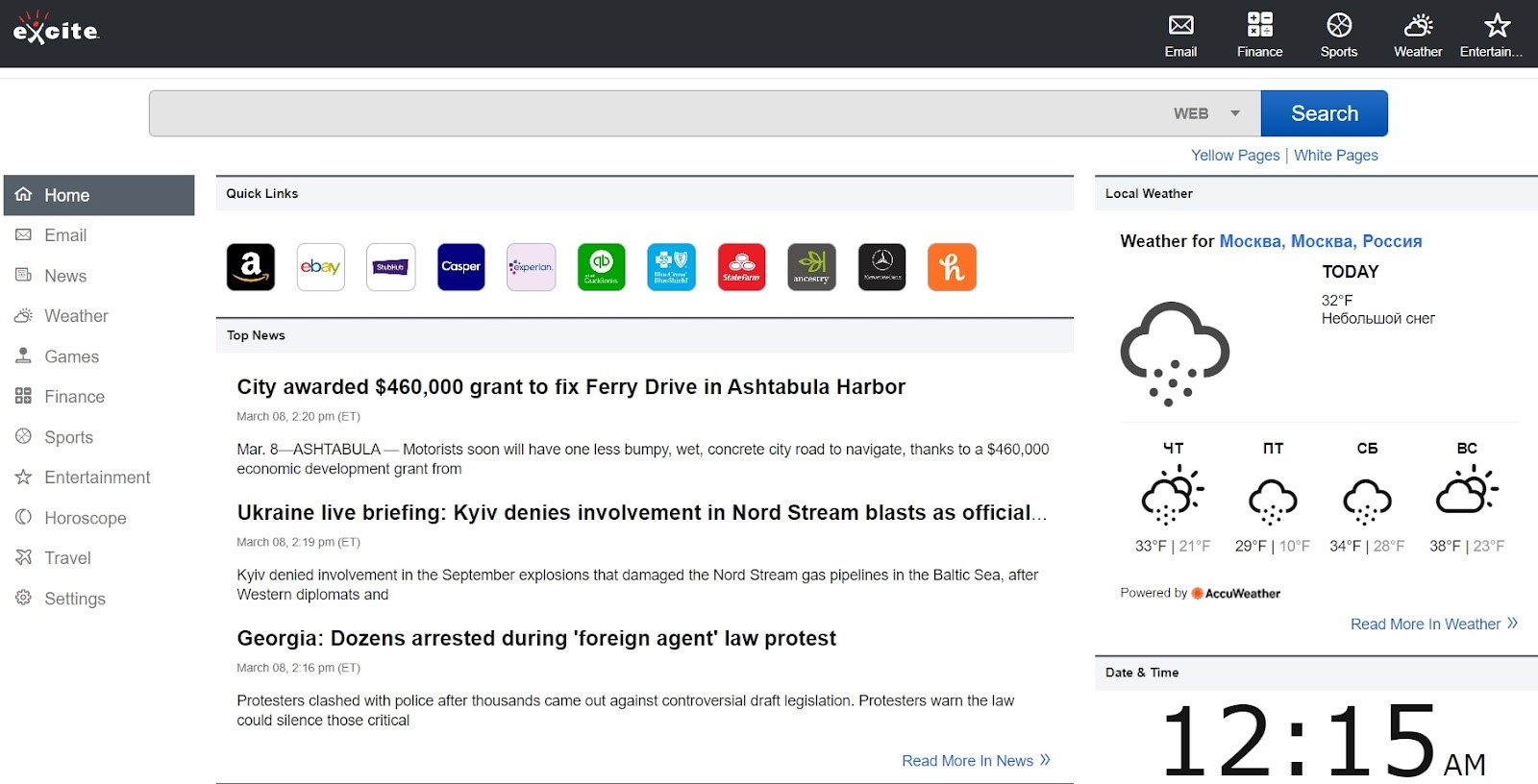This screenshot has width=1538, height=784.
Task: Click today's snow cloud weather icon
Action: coord(1175,354)
